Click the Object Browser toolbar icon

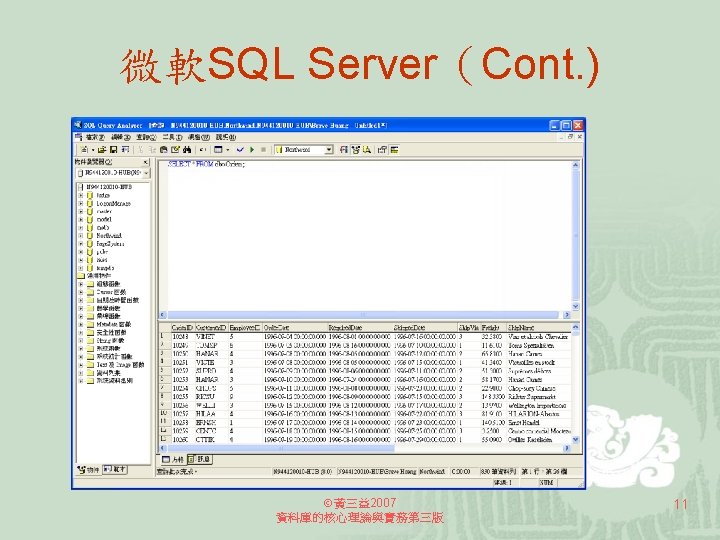[355, 150]
